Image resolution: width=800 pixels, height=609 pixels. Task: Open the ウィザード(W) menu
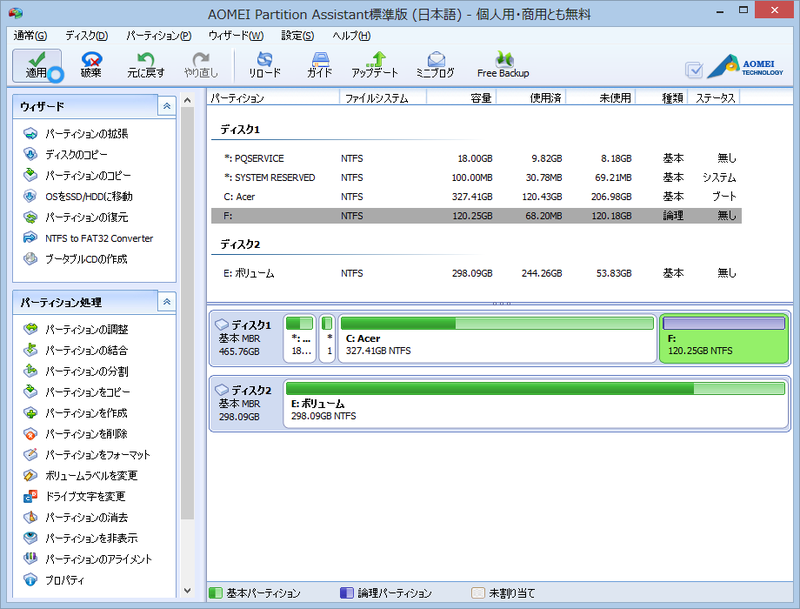pyautogui.click(x=236, y=36)
